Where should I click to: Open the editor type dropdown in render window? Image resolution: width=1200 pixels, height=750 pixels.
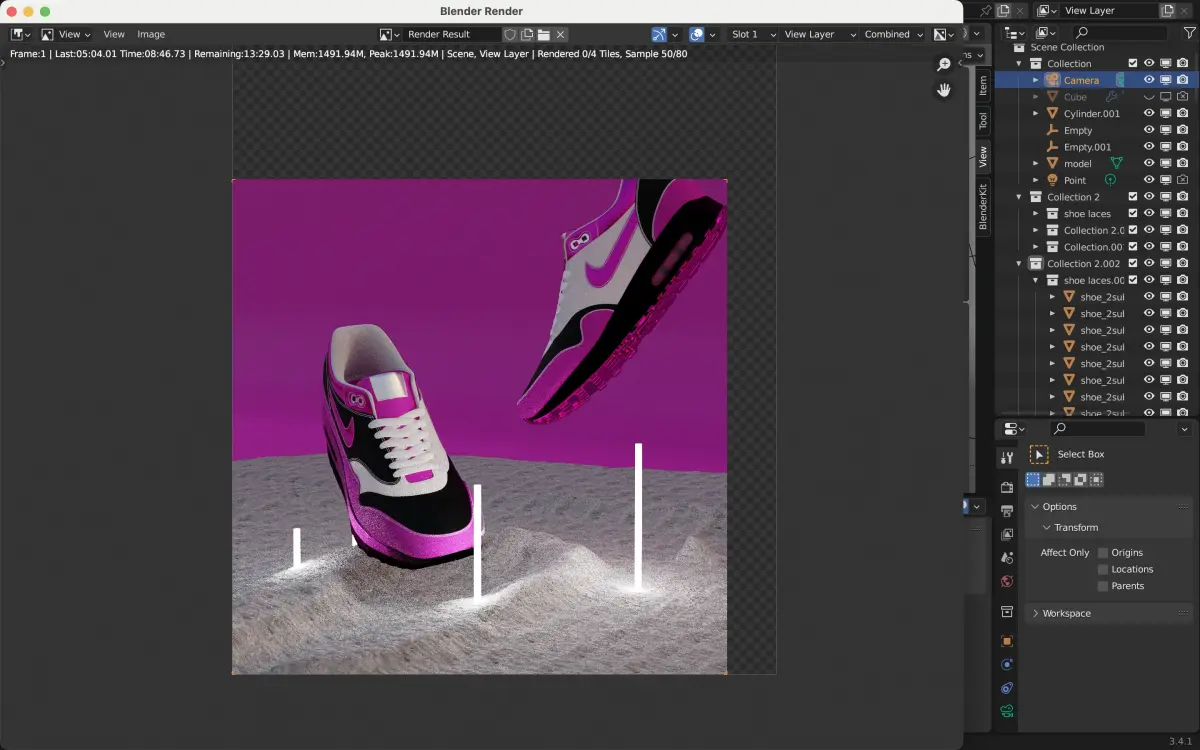coord(20,34)
